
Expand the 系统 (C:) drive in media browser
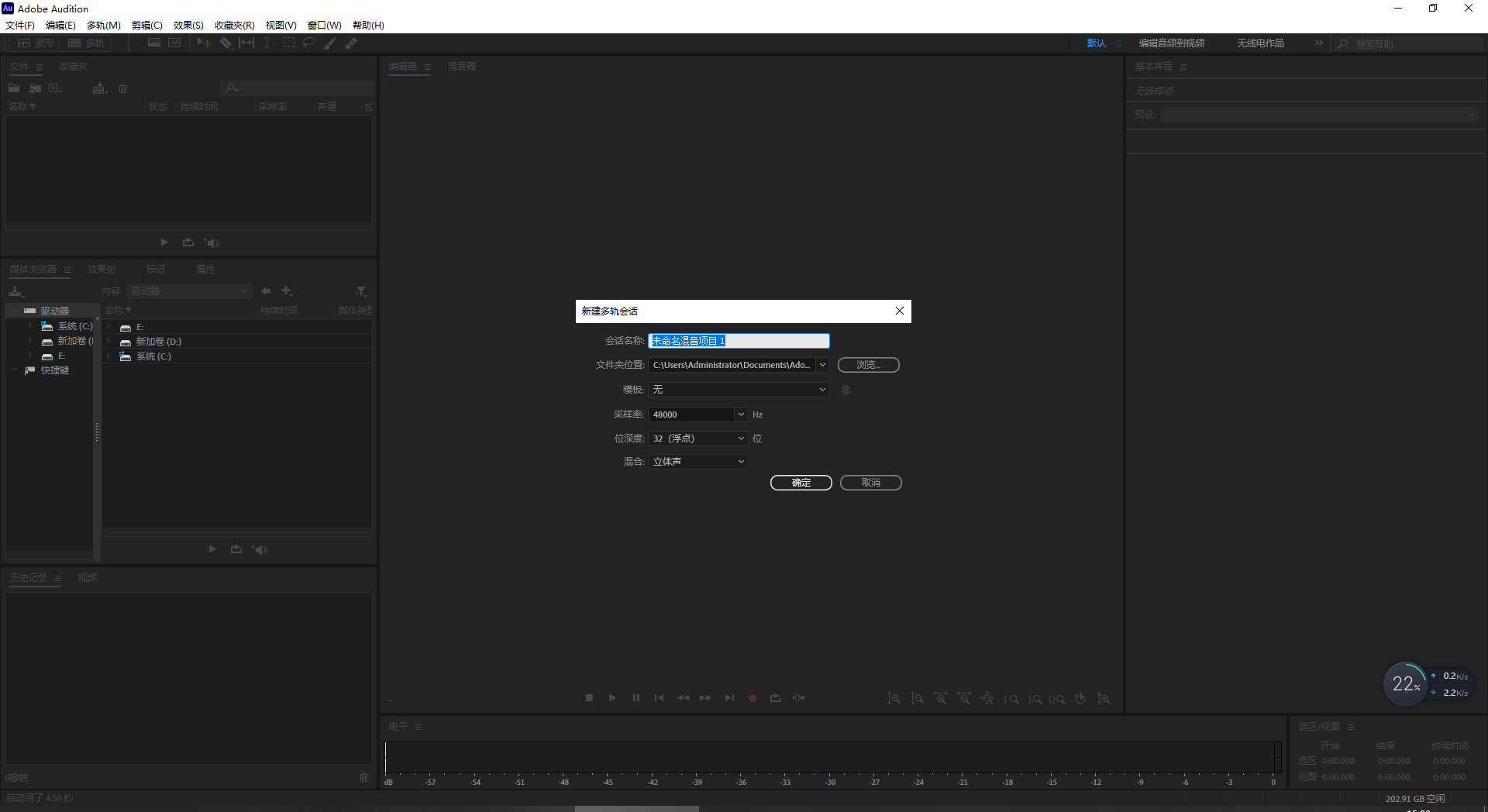(x=29, y=326)
